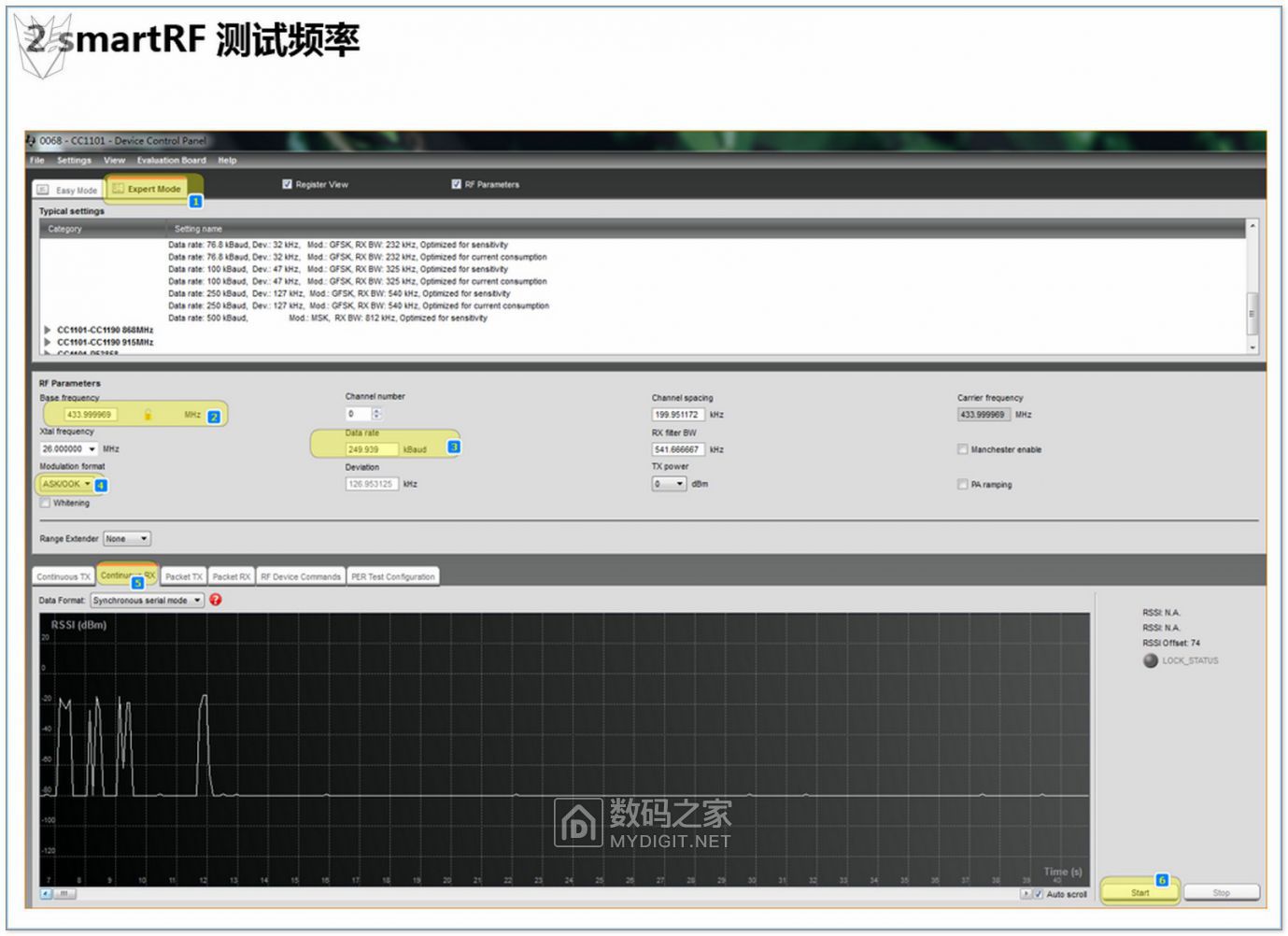Image resolution: width=1288 pixels, height=936 pixels.
Task: Click the Expert Mode tab icon
Action: (x=118, y=189)
